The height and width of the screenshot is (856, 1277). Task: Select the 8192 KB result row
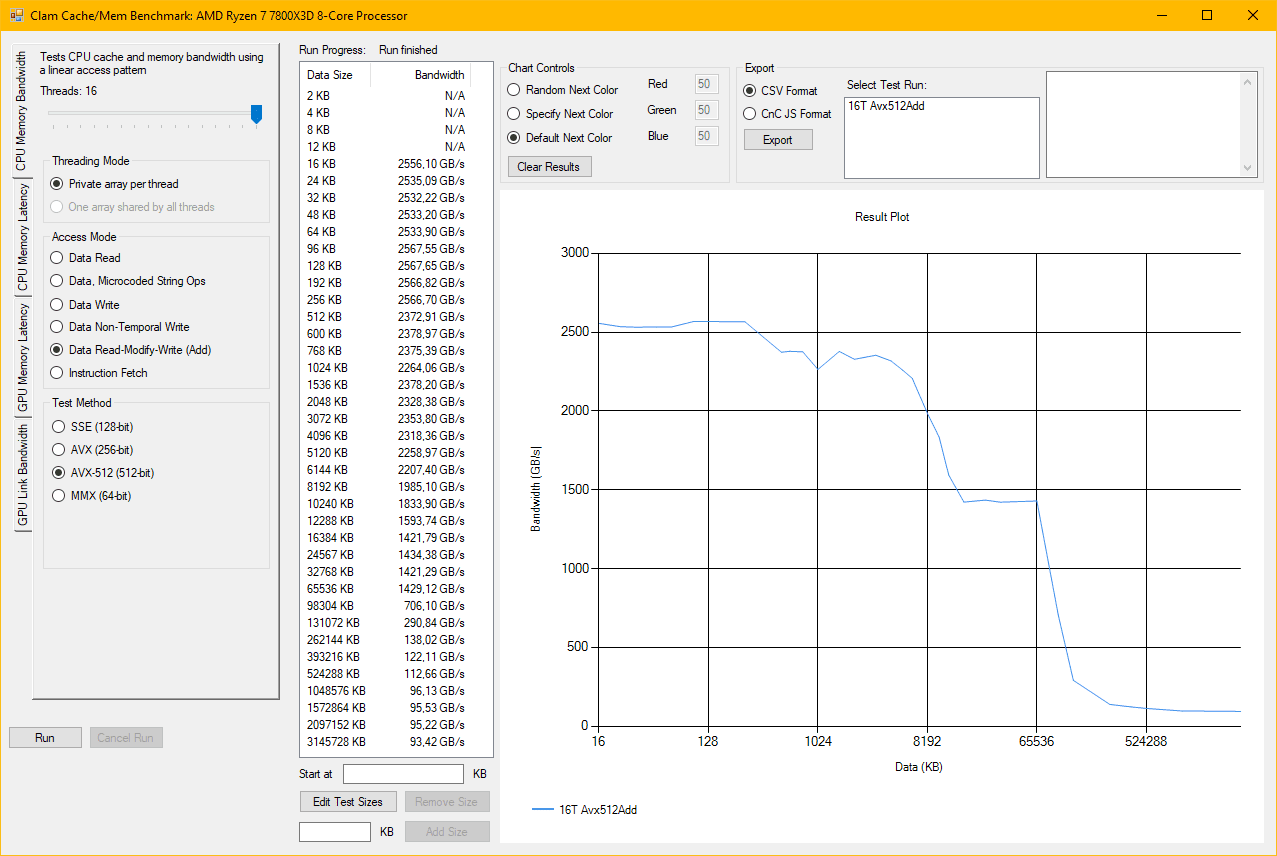(386, 486)
